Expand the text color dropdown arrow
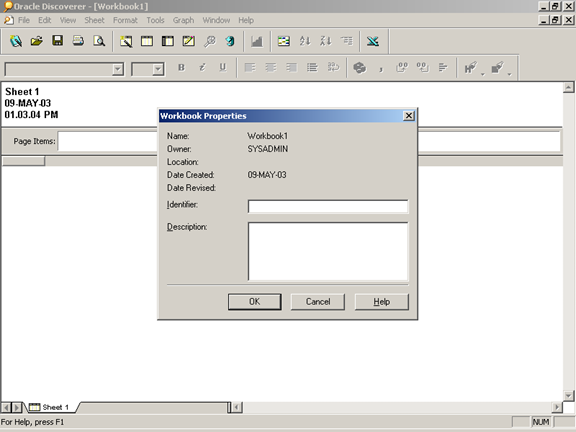This screenshot has height=432, width=576. [483, 74]
